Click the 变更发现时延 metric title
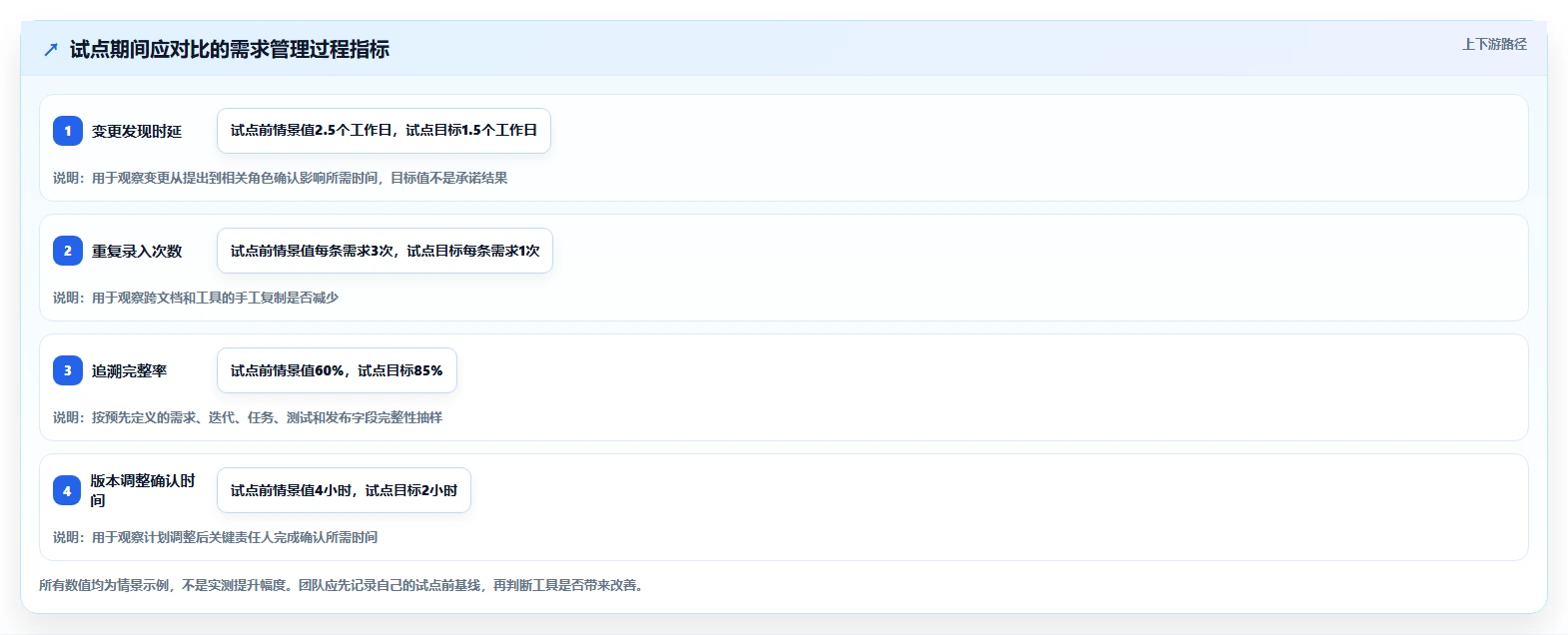 pyautogui.click(x=137, y=131)
